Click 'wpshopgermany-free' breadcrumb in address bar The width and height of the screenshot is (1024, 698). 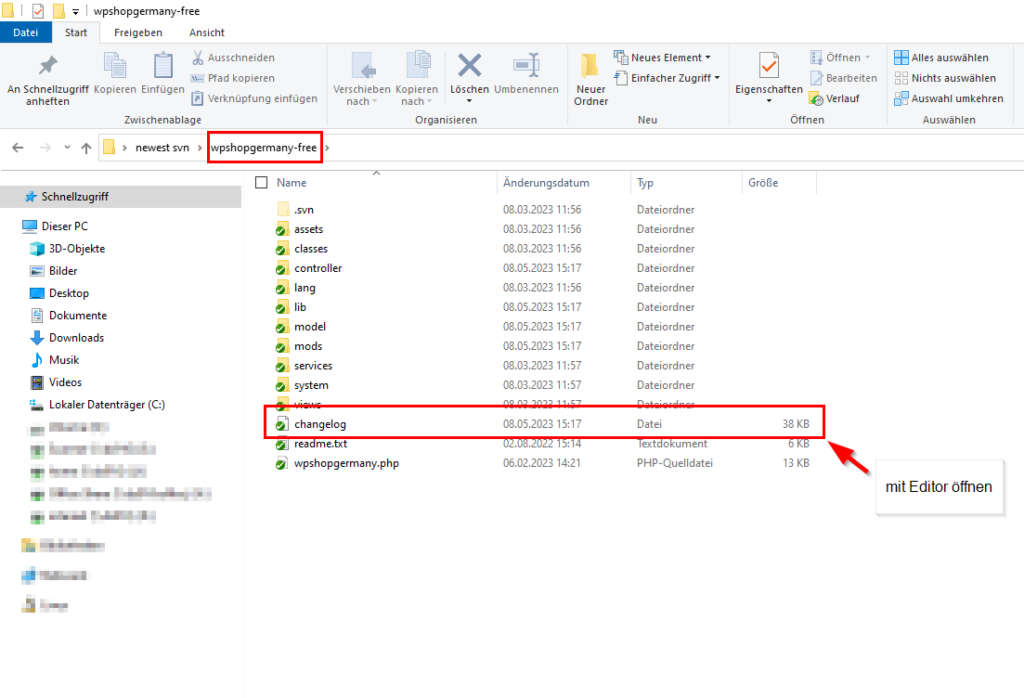(x=263, y=148)
